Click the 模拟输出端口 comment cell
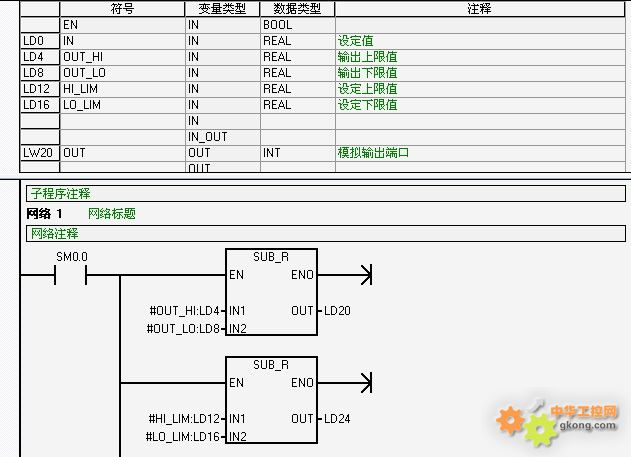This screenshot has width=631, height=457. coord(480,153)
